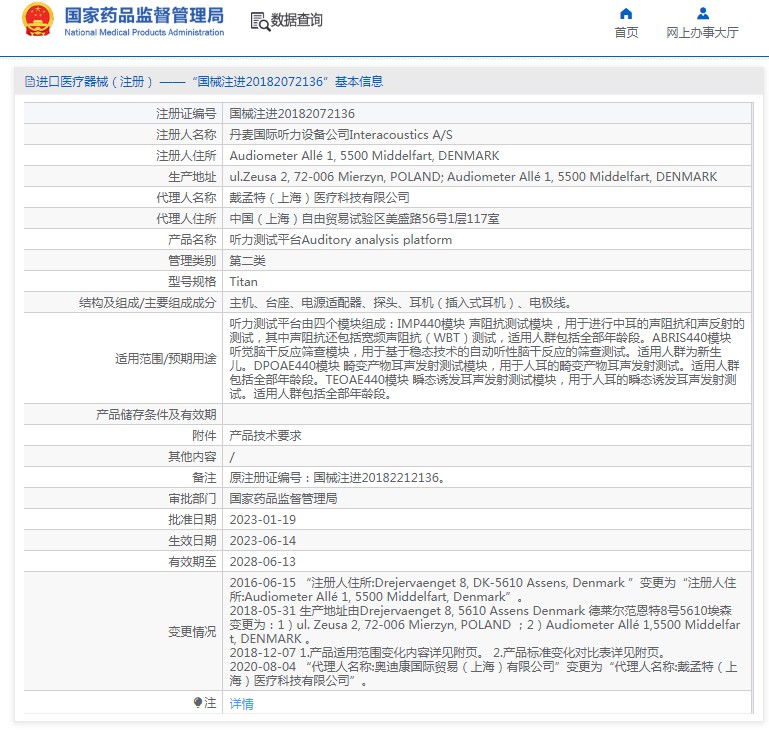
Task: Click the 有效期至 row label
Action: tap(192, 562)
